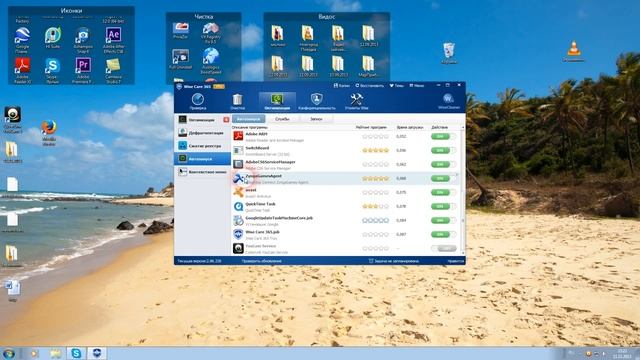Click the Купон link in the title bar

click(x=342, y=86)
